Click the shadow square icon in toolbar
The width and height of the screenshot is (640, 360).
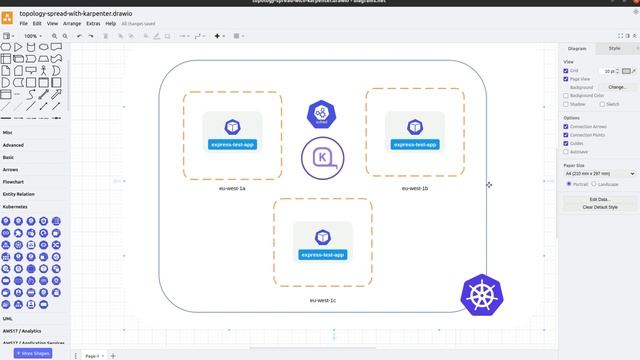pyautogui.click(x=167, y=36)
